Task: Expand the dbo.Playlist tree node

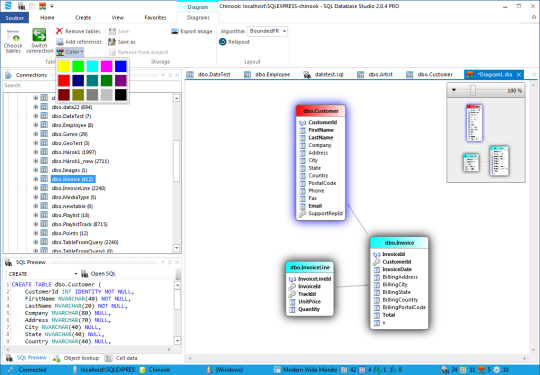Action: 35,215
